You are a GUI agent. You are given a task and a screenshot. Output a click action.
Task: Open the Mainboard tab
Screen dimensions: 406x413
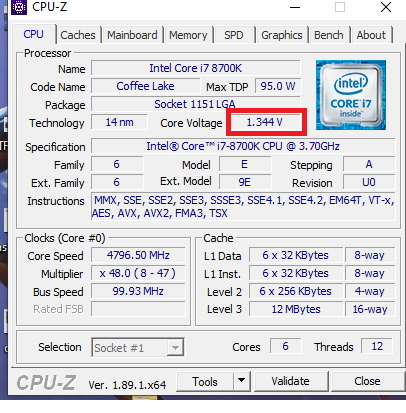[x=132, y=35]
